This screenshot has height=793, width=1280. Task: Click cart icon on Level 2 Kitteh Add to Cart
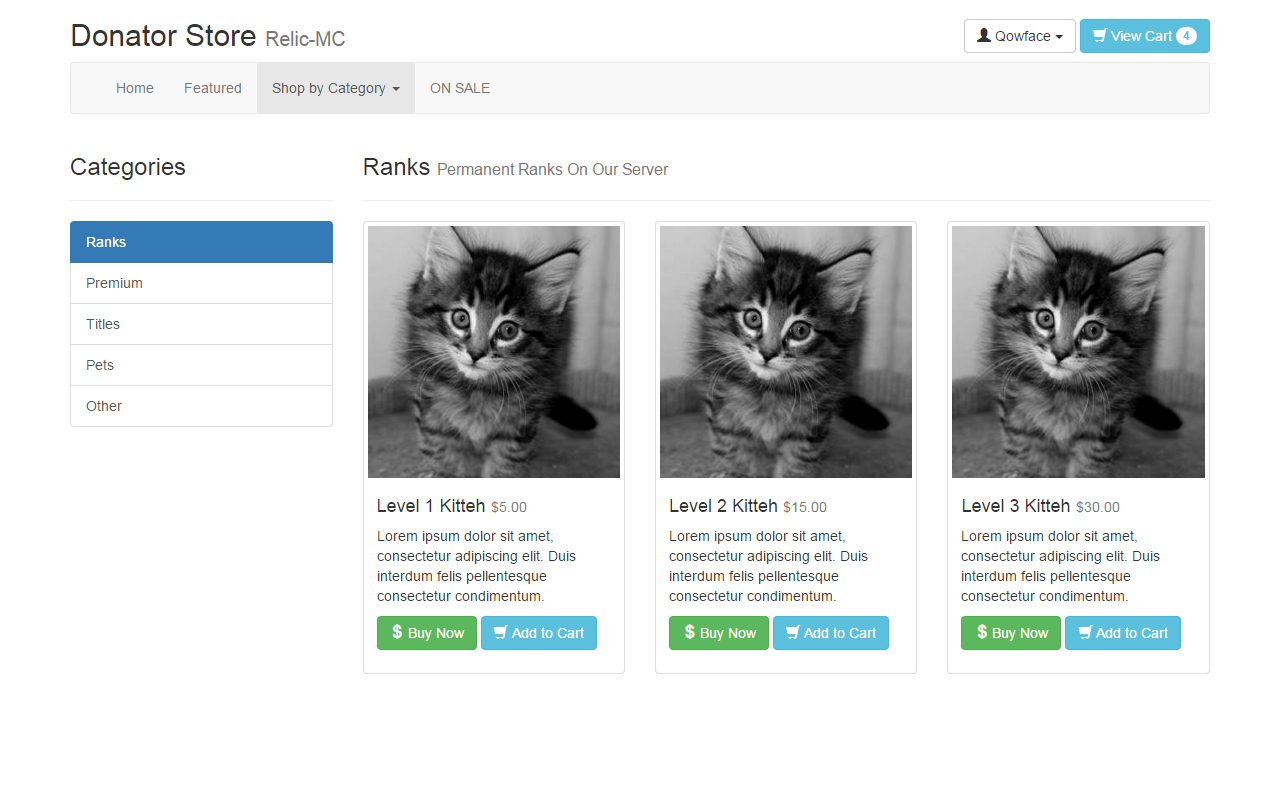coord(793,633)
